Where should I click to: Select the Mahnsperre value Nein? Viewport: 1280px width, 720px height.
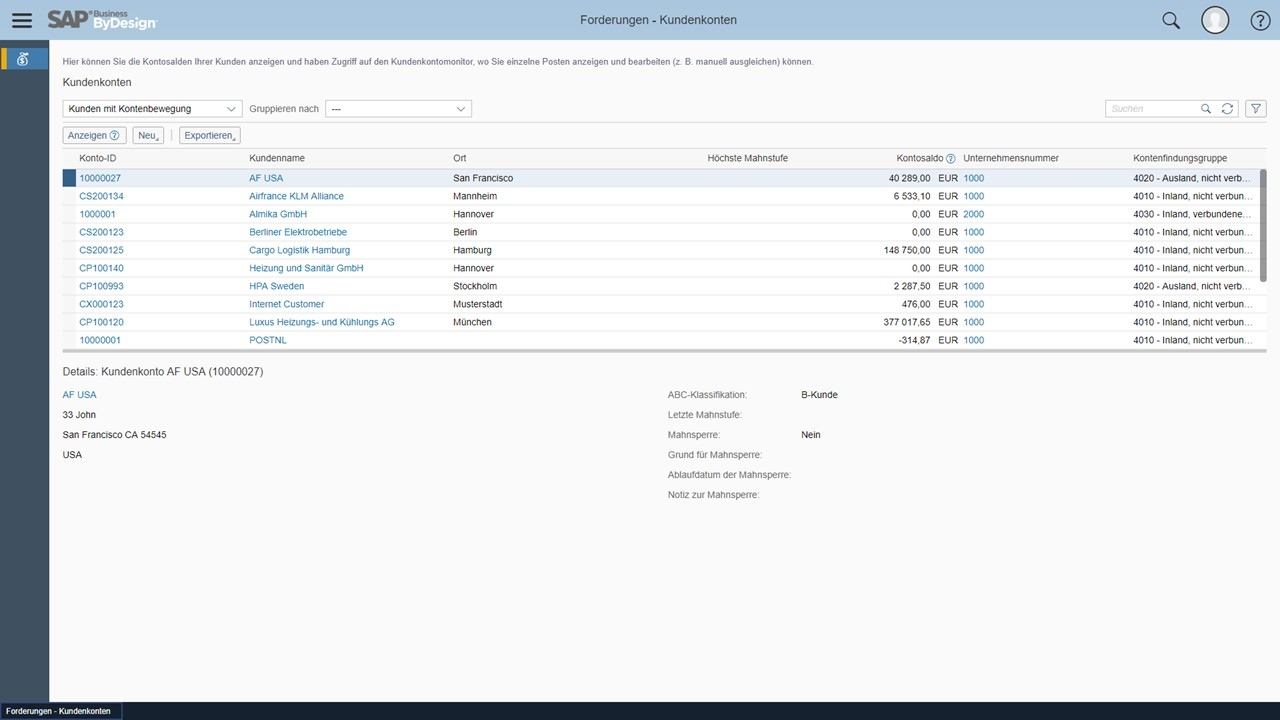pyautogui.click(x=811, y=435)
